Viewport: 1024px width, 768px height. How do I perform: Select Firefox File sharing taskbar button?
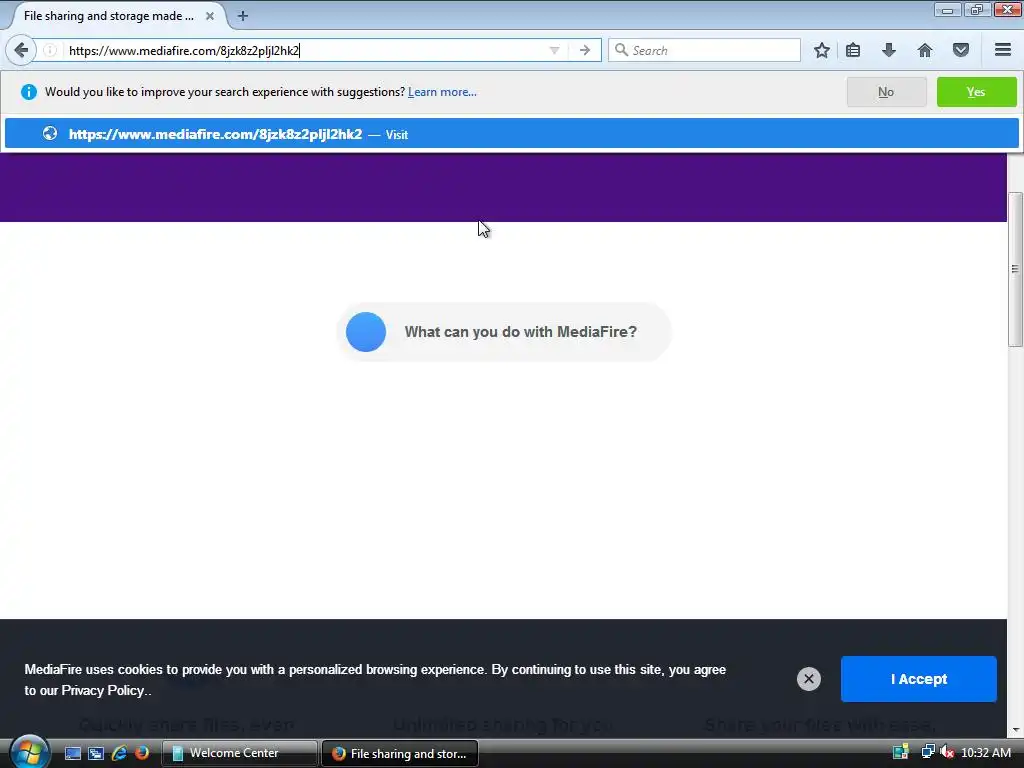point(400,754)
